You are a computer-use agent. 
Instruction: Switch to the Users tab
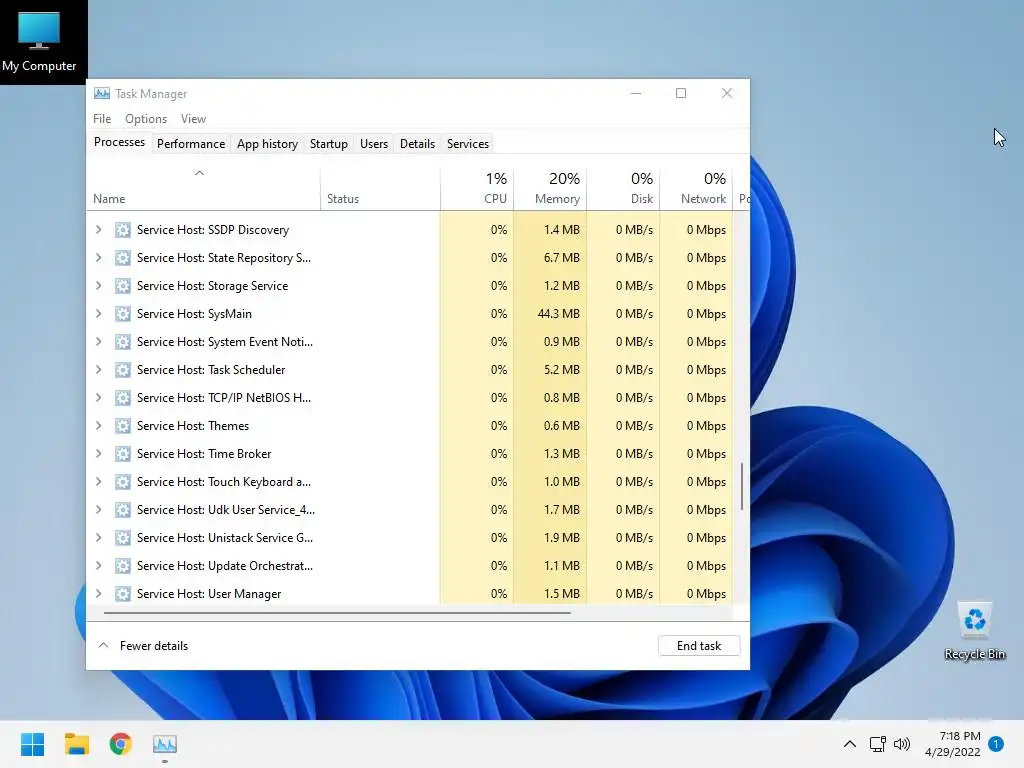click(x=374, y=144)
